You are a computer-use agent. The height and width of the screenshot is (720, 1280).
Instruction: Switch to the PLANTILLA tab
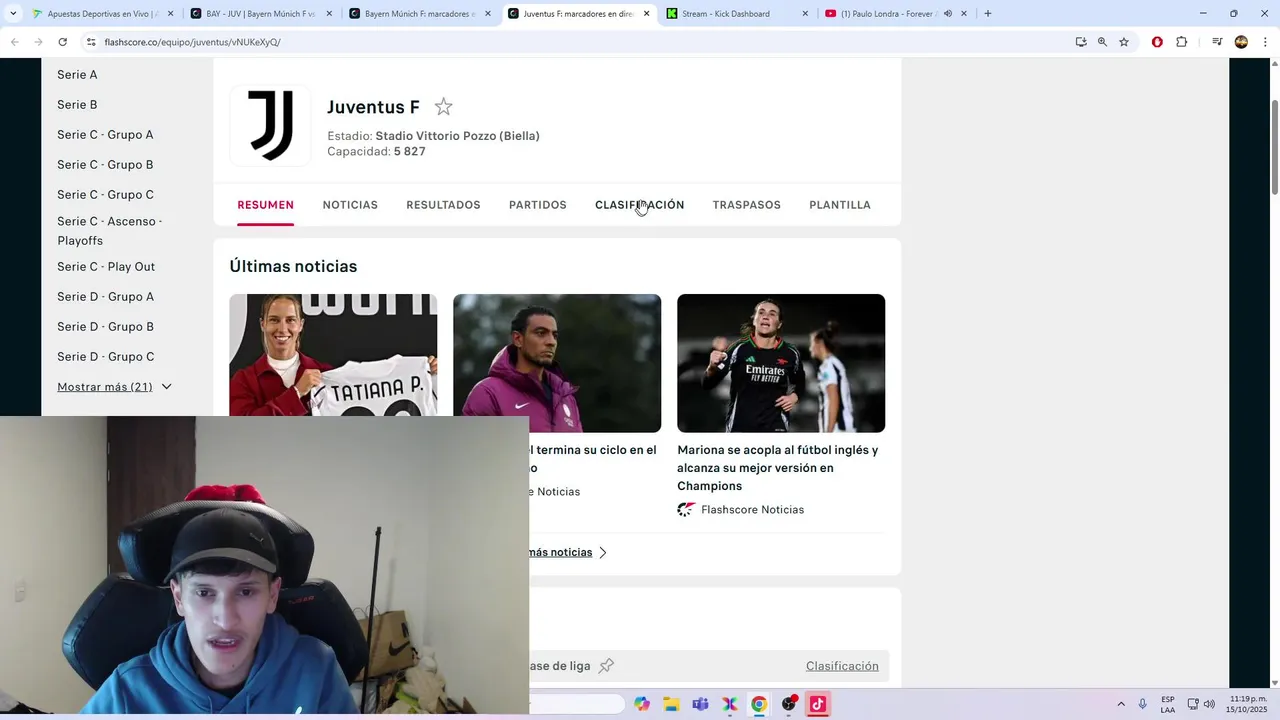pos(840,205)
